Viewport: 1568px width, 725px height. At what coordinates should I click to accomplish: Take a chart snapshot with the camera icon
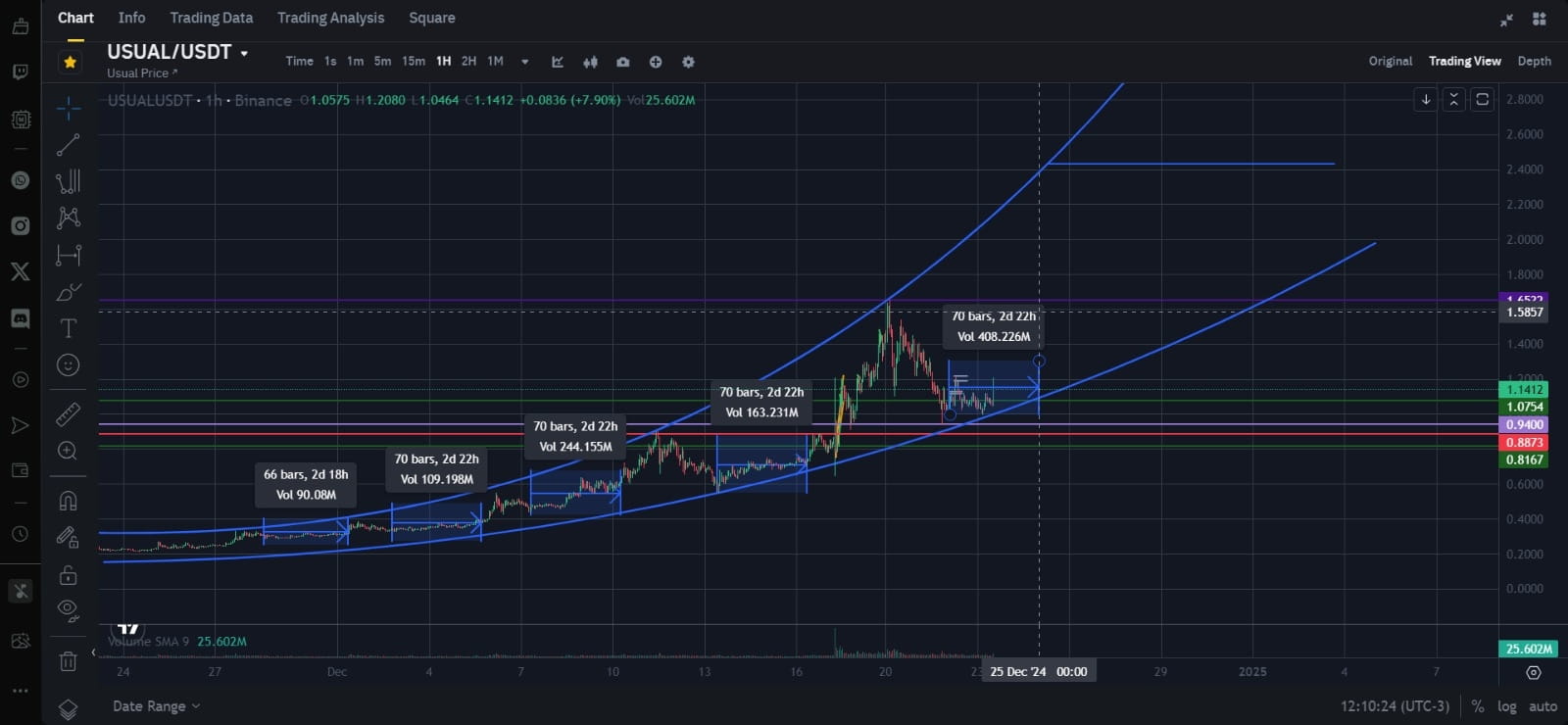point(622,62)
